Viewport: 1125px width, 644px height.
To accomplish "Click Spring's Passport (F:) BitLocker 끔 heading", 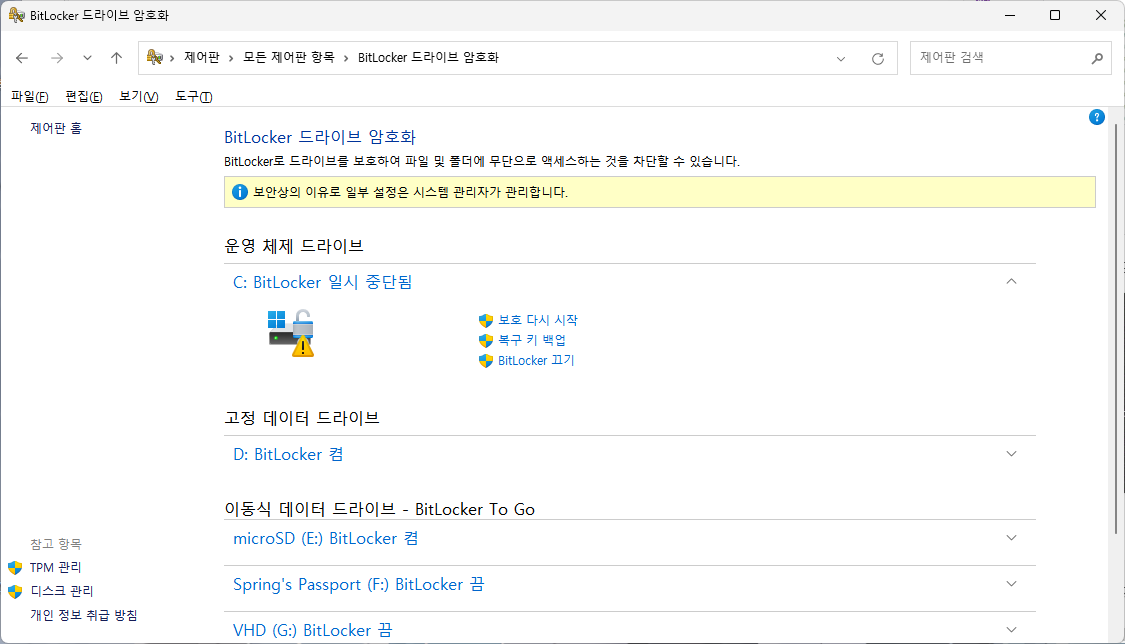I will (x=358, y=584).
